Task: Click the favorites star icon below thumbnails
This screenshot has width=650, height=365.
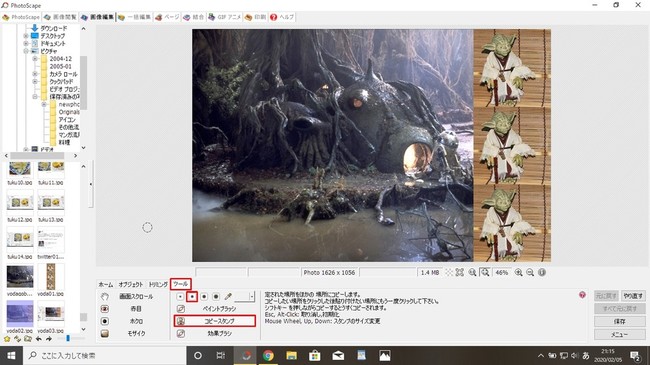Action: coord(7,339)
